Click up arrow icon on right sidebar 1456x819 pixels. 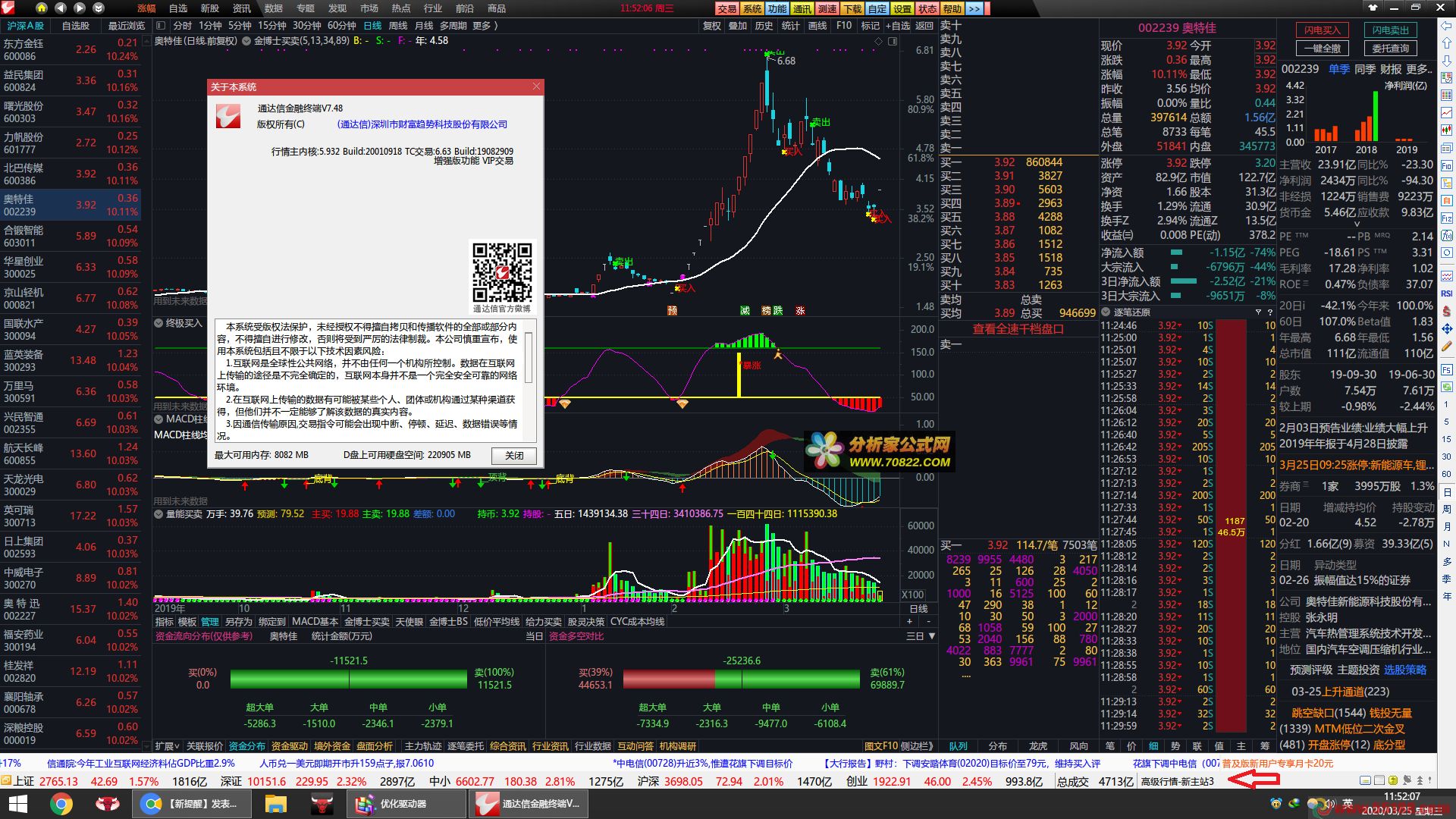click(x=1446, y=43)
